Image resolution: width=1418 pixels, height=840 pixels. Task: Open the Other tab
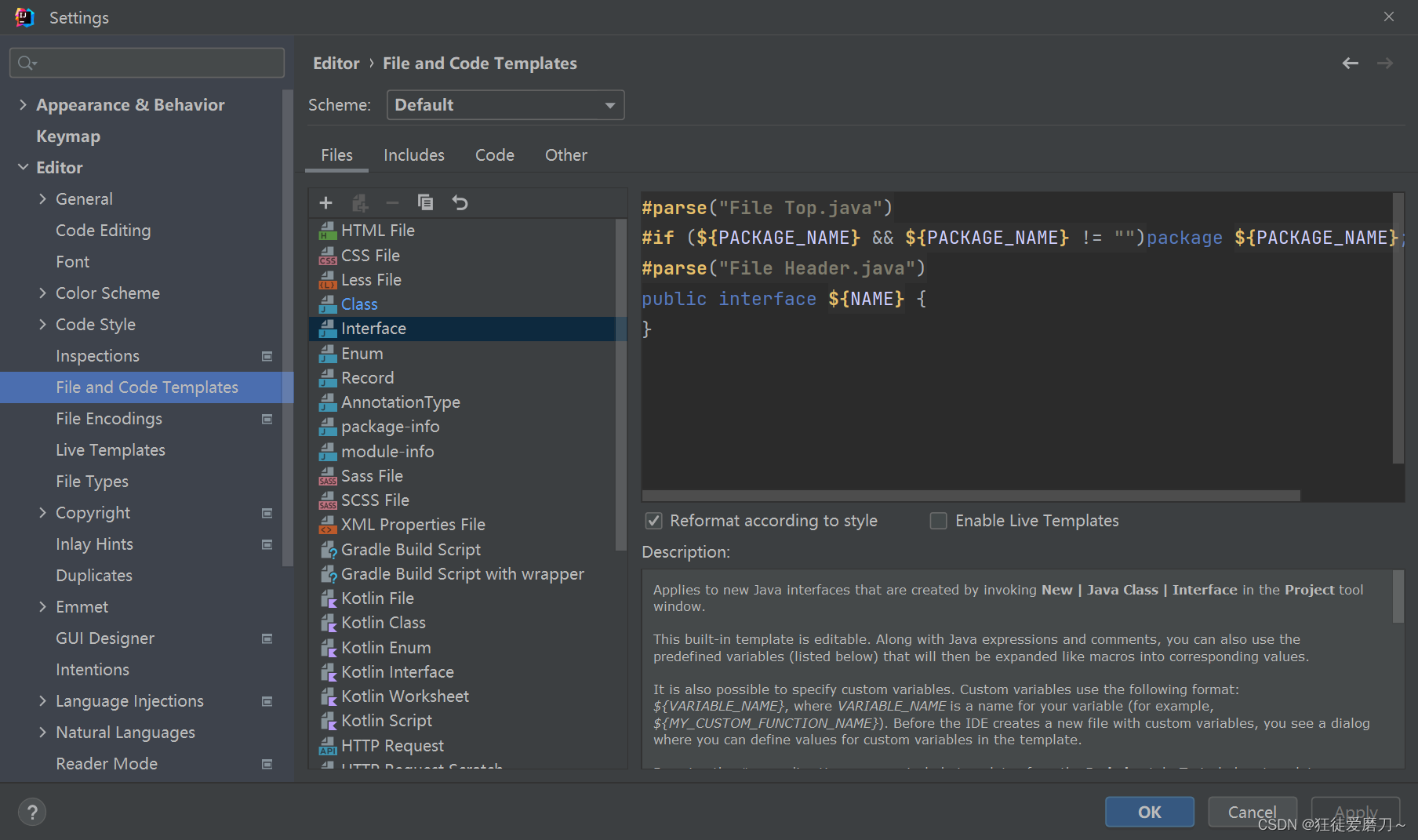(x=565, y=155)
